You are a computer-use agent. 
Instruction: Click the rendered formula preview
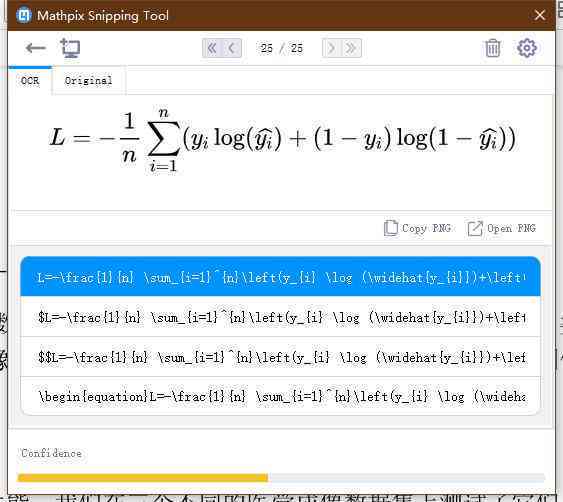283,140
